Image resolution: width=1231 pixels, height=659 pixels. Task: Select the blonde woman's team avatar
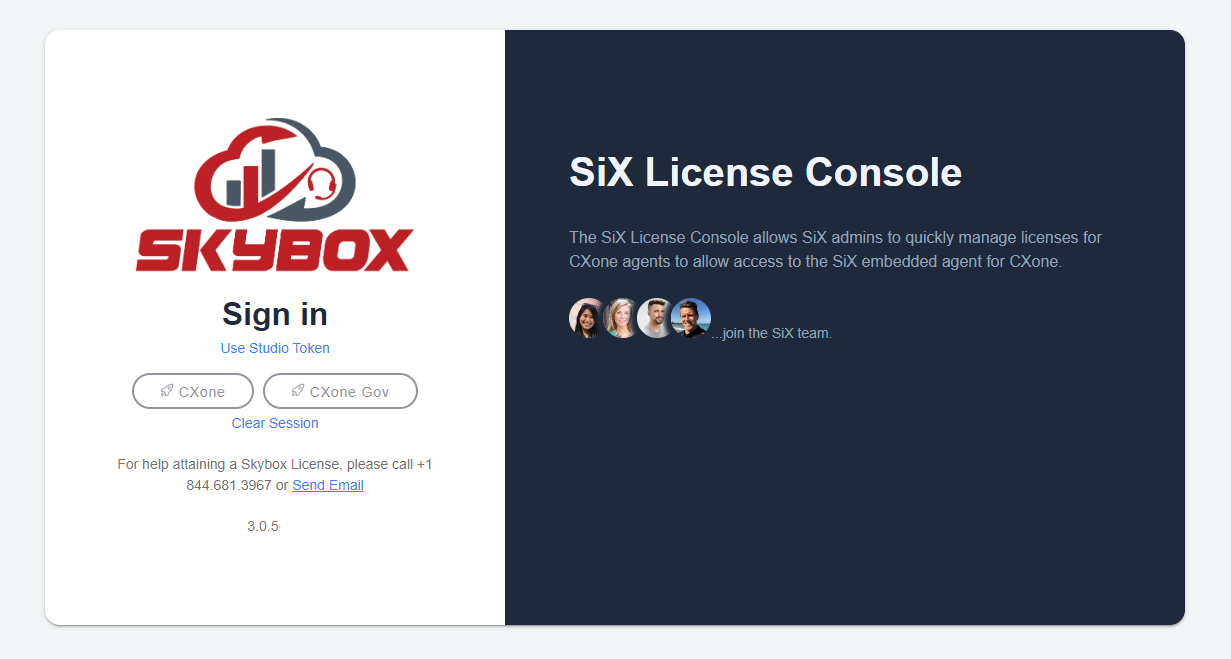tap(621, 318)
